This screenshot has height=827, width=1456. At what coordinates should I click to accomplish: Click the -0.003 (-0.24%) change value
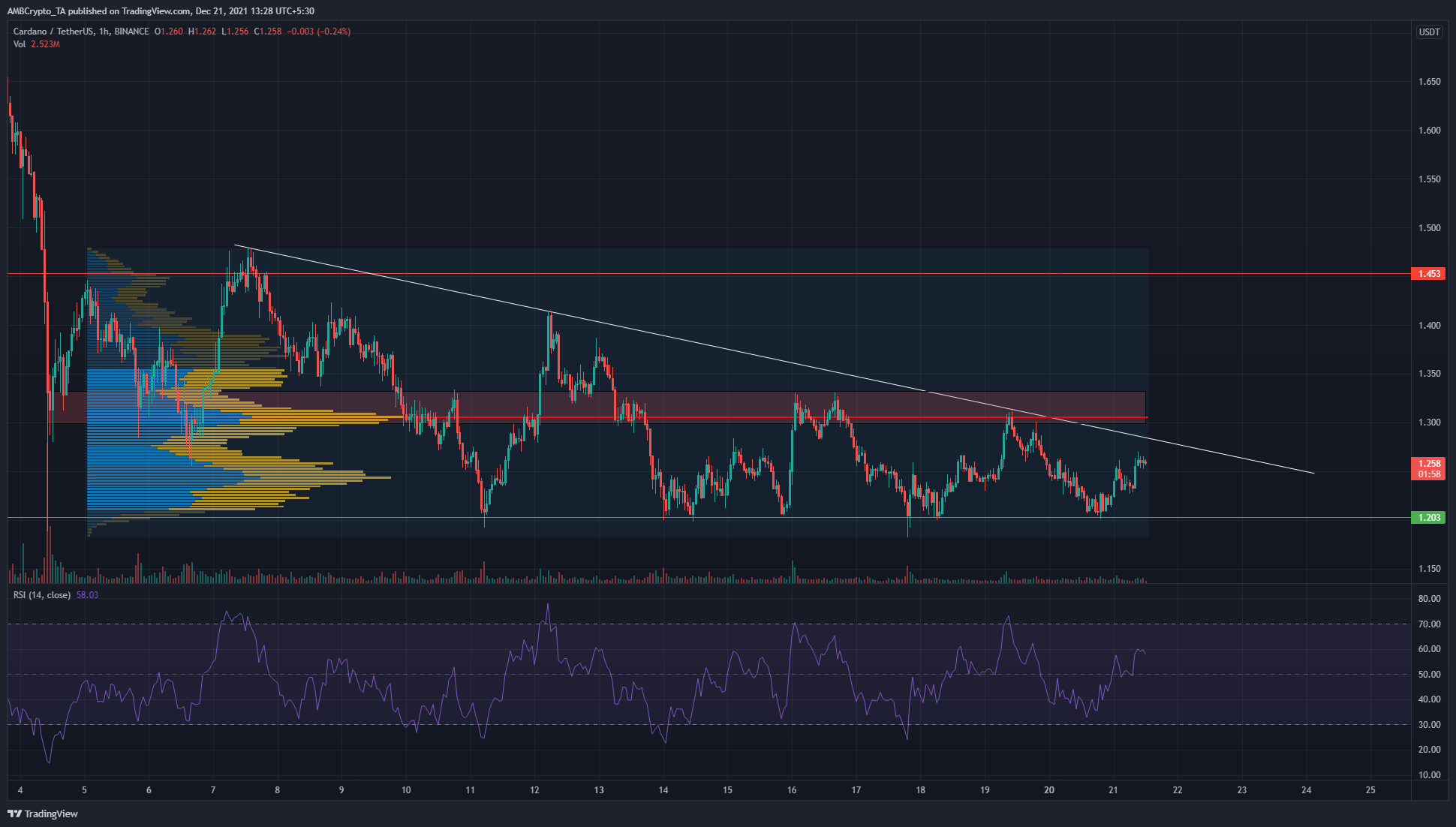coord(319,32)
